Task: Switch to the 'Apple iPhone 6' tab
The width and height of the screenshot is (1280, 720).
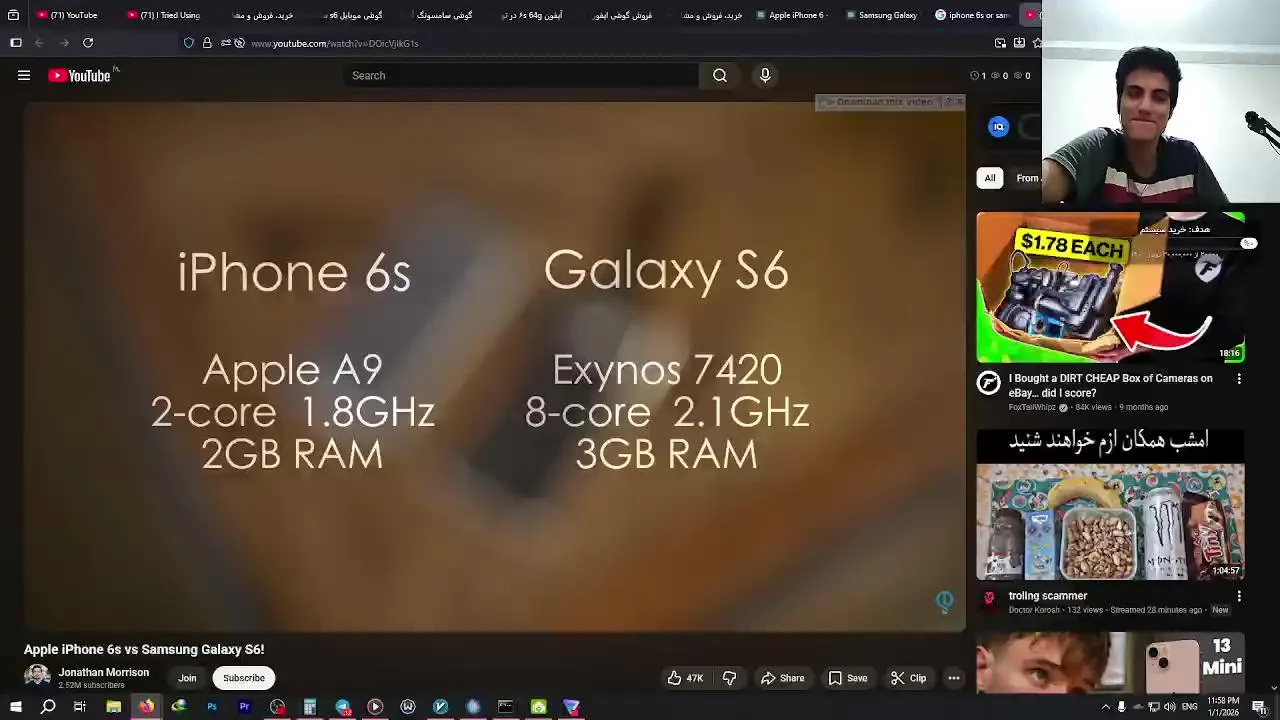Action: [792, 15]
